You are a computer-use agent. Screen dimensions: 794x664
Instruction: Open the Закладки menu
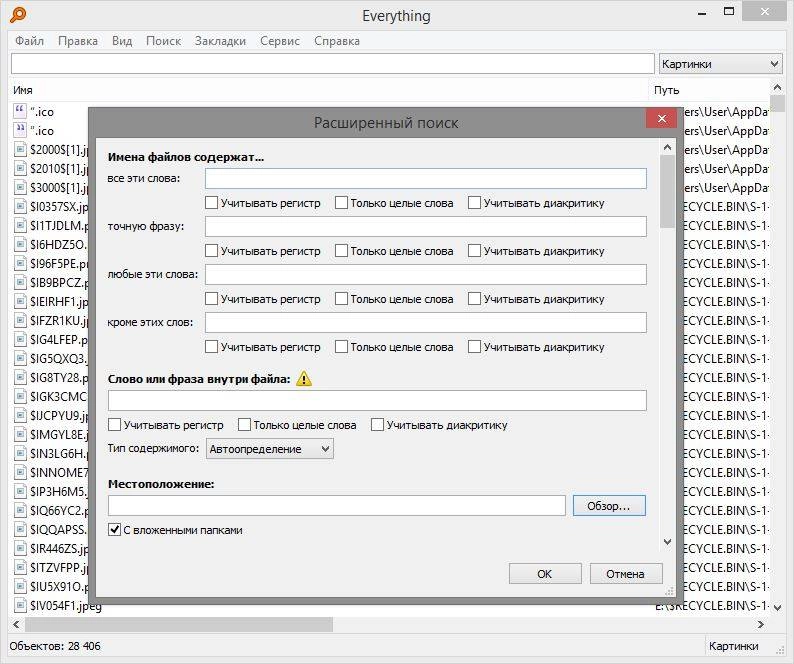point(220,41)
